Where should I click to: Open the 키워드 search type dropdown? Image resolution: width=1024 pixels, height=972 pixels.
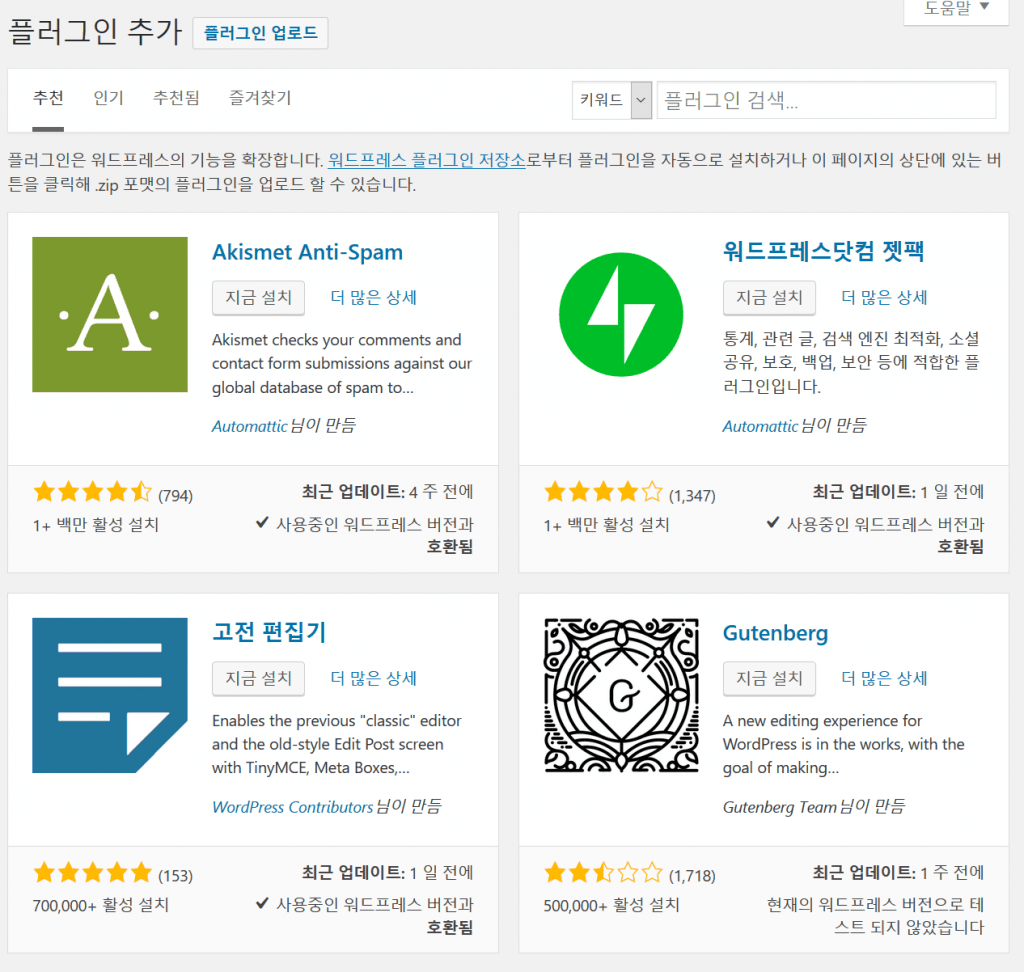coord(612,100)
